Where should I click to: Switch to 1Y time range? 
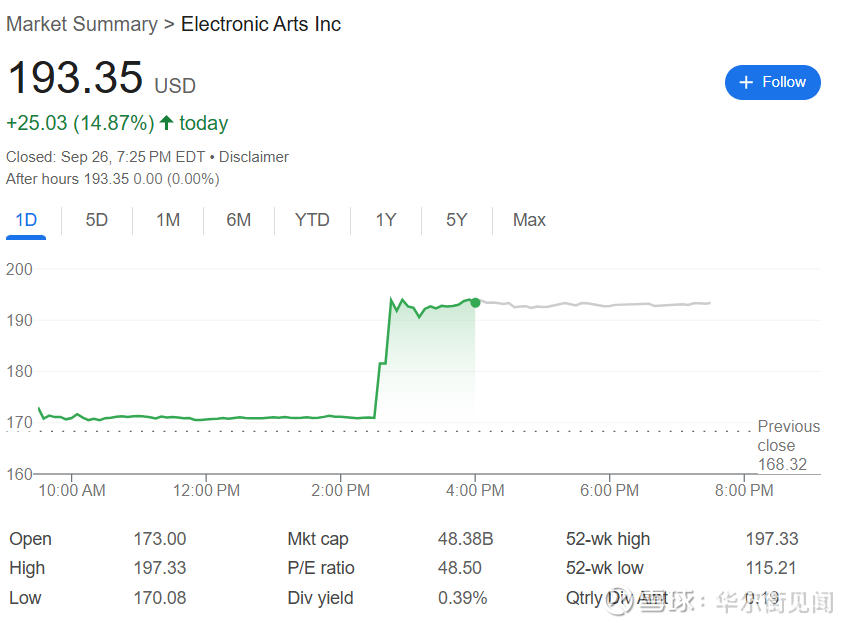coord(386,220)
